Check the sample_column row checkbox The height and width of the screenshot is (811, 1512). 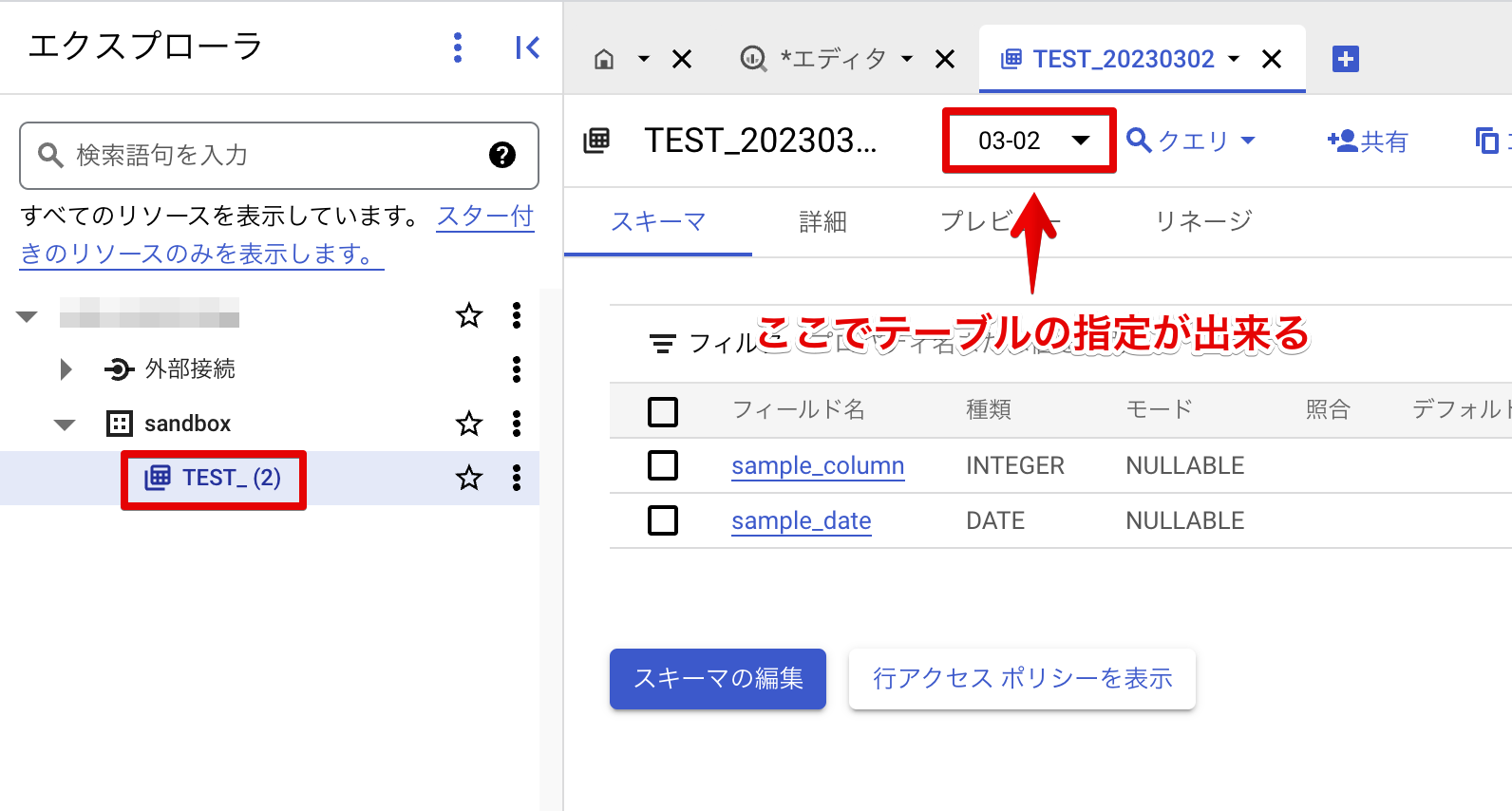[662, 465]
